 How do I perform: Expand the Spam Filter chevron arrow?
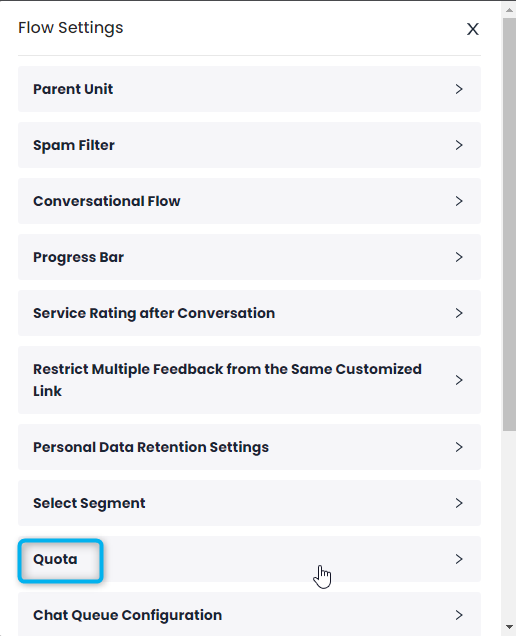[x=459, y=145]
